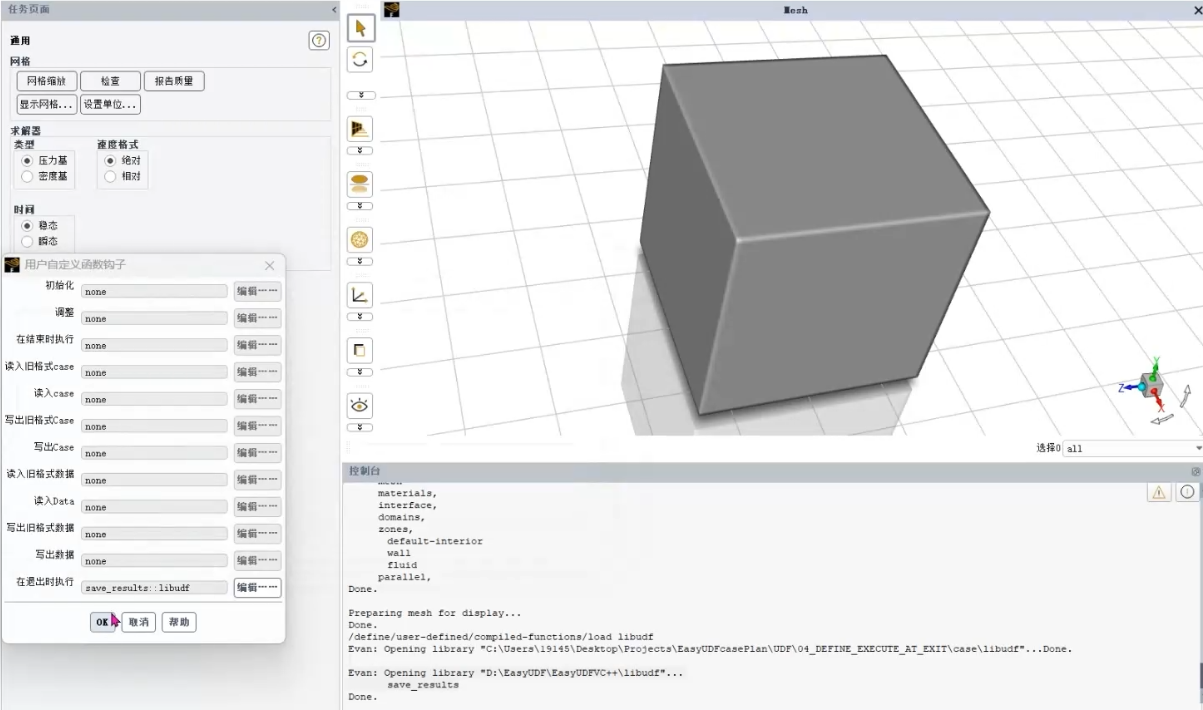Click 编辑 for 读入Data hook

tap(257, 507)
